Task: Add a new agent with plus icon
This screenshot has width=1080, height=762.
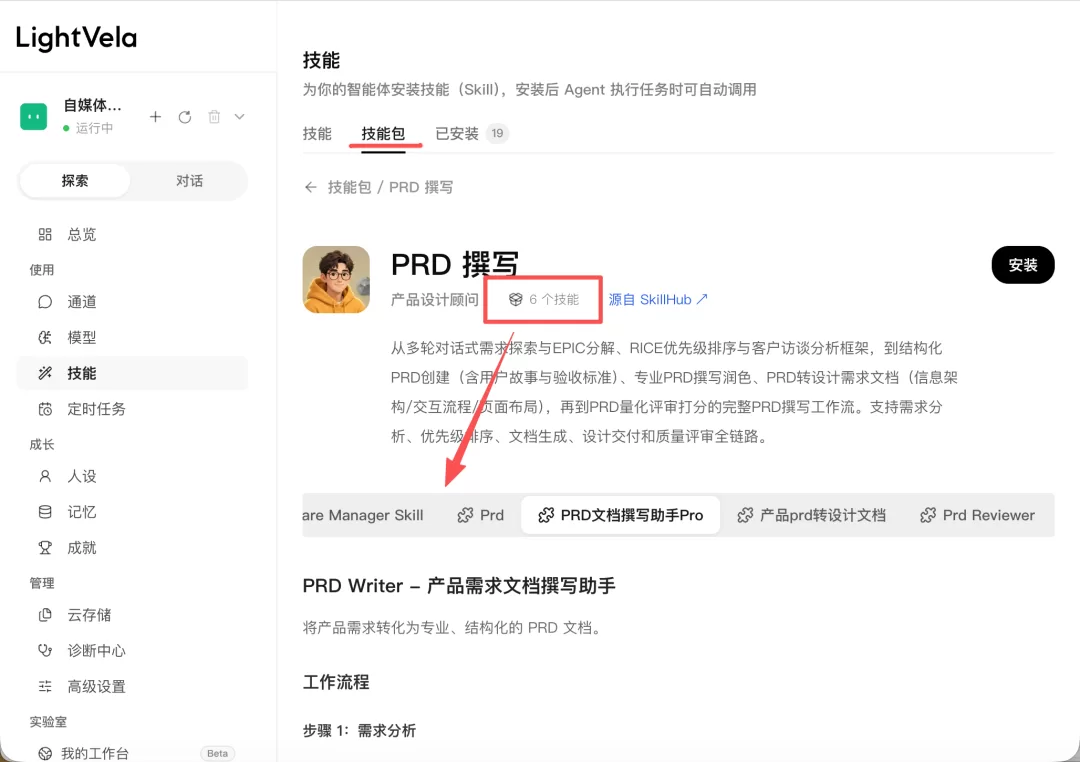Action: 156,116
